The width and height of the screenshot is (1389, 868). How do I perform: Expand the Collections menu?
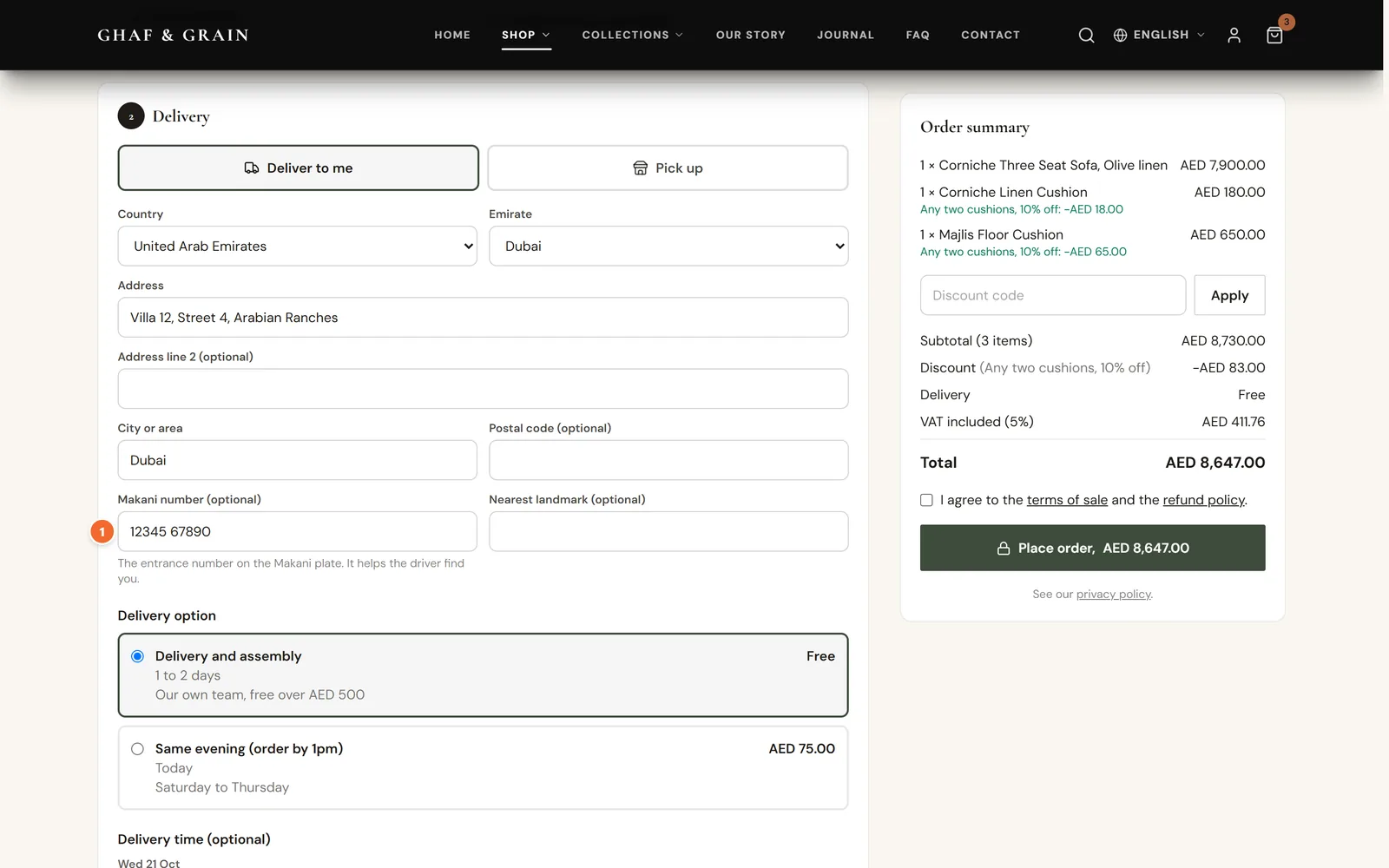click(x=633, y=35)
